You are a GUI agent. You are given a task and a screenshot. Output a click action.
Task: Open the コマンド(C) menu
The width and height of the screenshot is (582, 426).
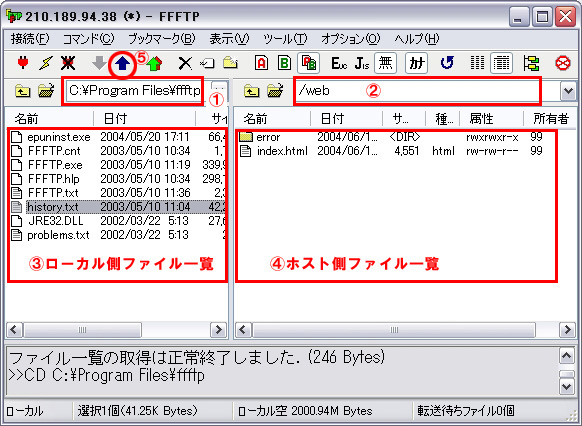click(88, 39)
